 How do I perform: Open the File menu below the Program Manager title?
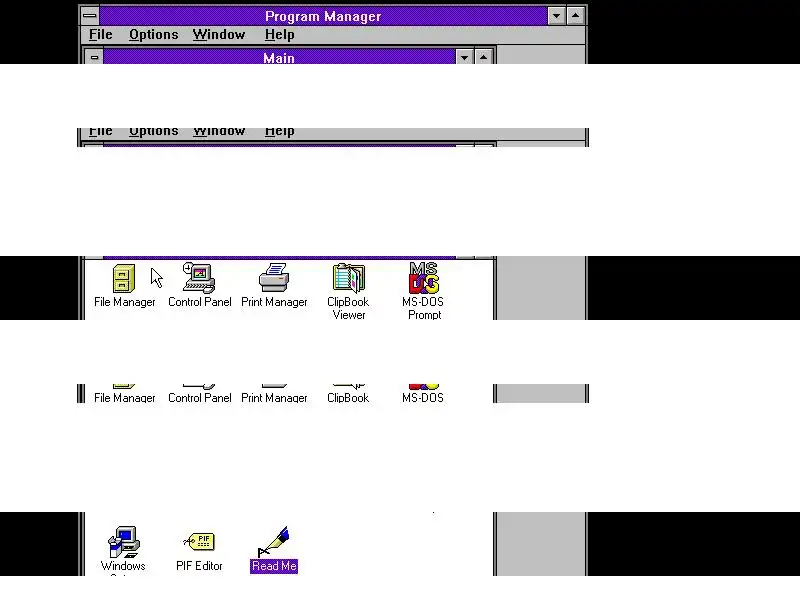pos(101,35)
